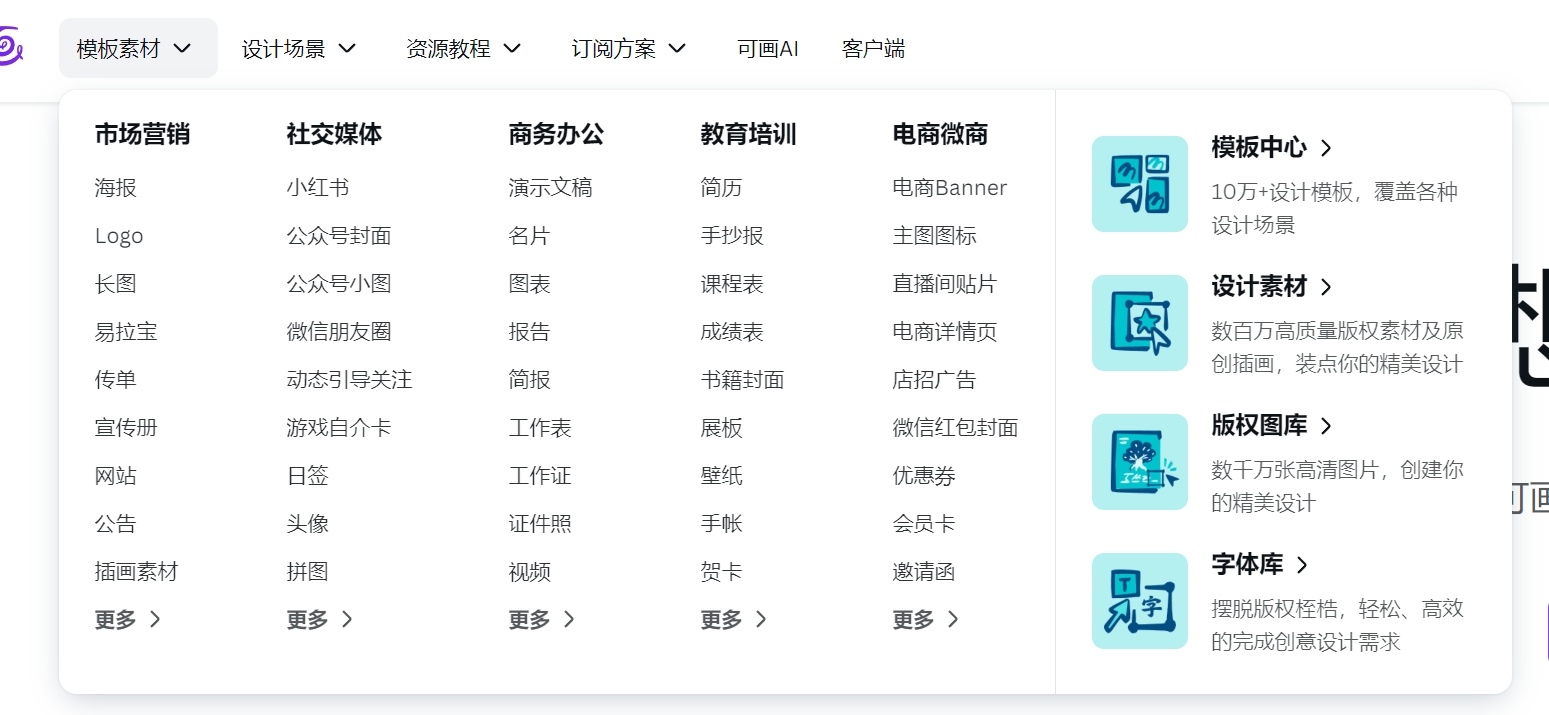Expand 更多 under 市场营销 column
Viewport: 1549px width, 715px height.
(x=127, y=619)
